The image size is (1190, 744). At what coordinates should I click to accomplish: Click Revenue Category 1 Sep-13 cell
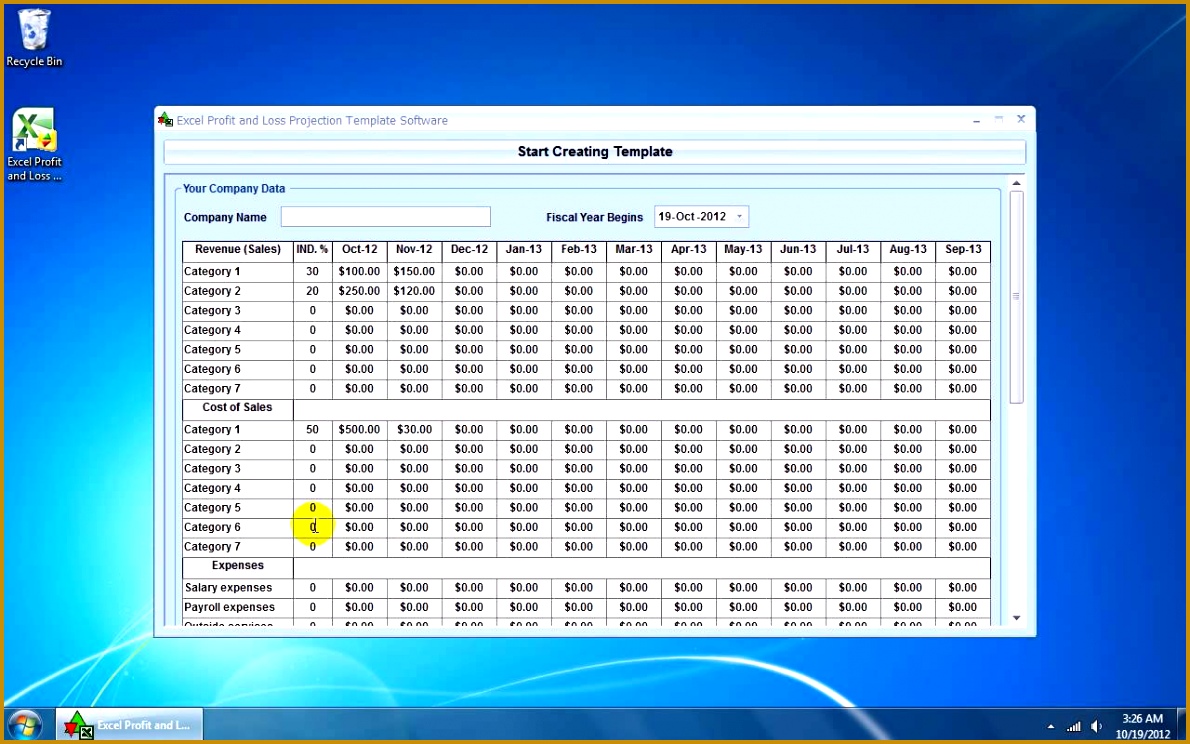[963, 271]
